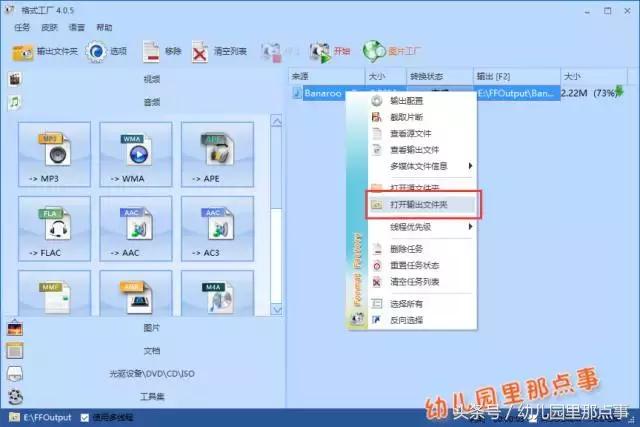The image size is (640, 427).
Task: Choose 反向选择 to invert selection
Action: pyautogui.click(x=421, y=320)
